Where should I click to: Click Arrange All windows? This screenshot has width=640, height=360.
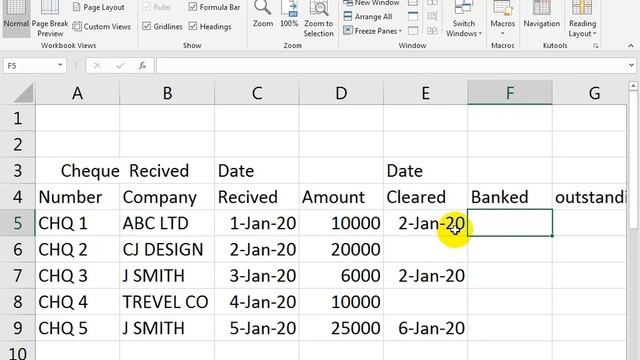(x=368, y=17)
